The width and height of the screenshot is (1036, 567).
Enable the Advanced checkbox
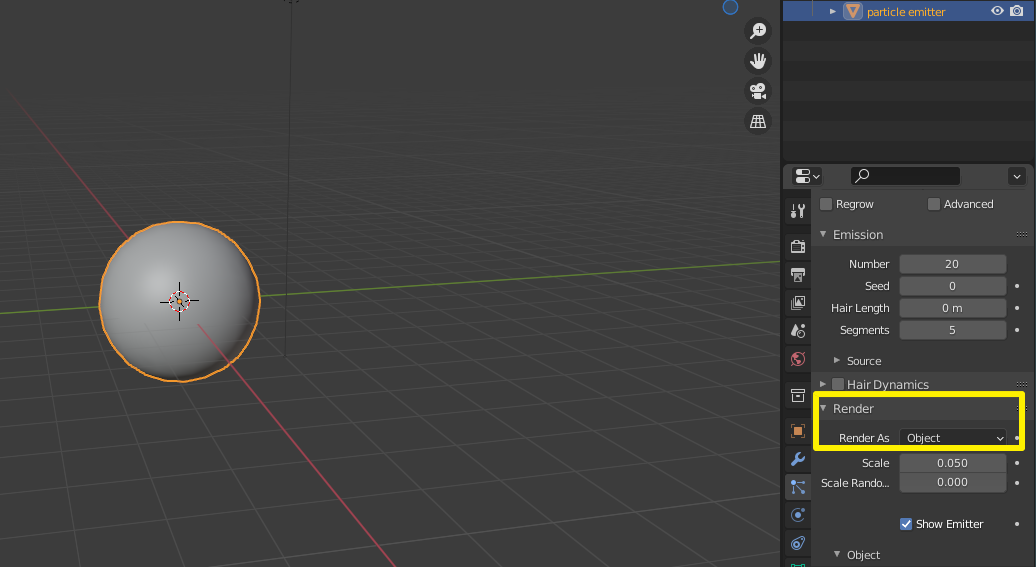(934, 204)
